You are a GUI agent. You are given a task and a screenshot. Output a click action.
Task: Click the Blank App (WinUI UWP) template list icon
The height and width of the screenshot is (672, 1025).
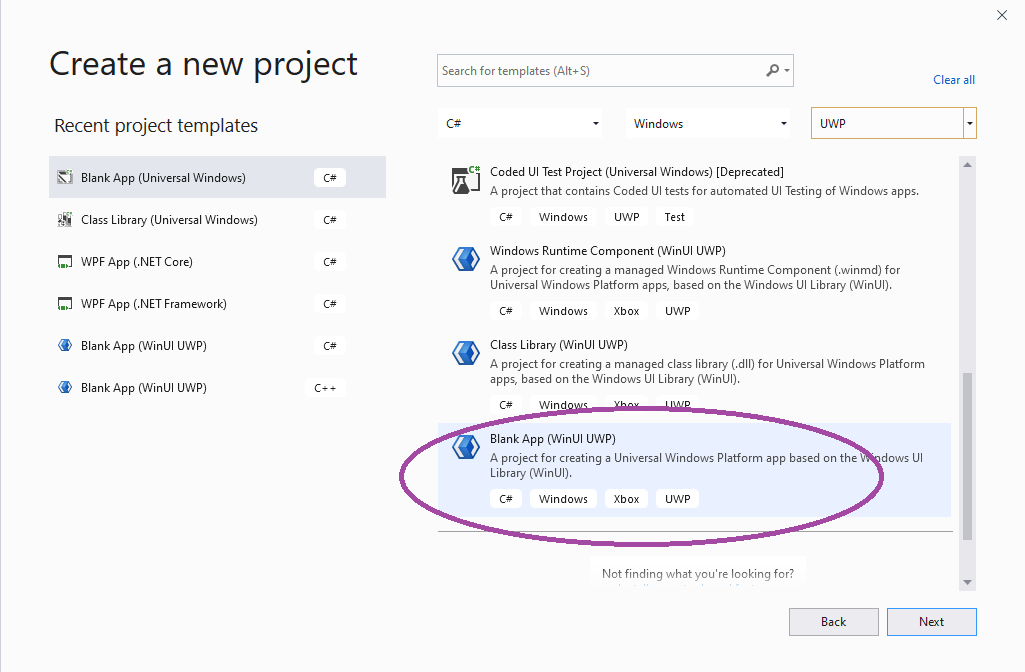tap(465, 447)
